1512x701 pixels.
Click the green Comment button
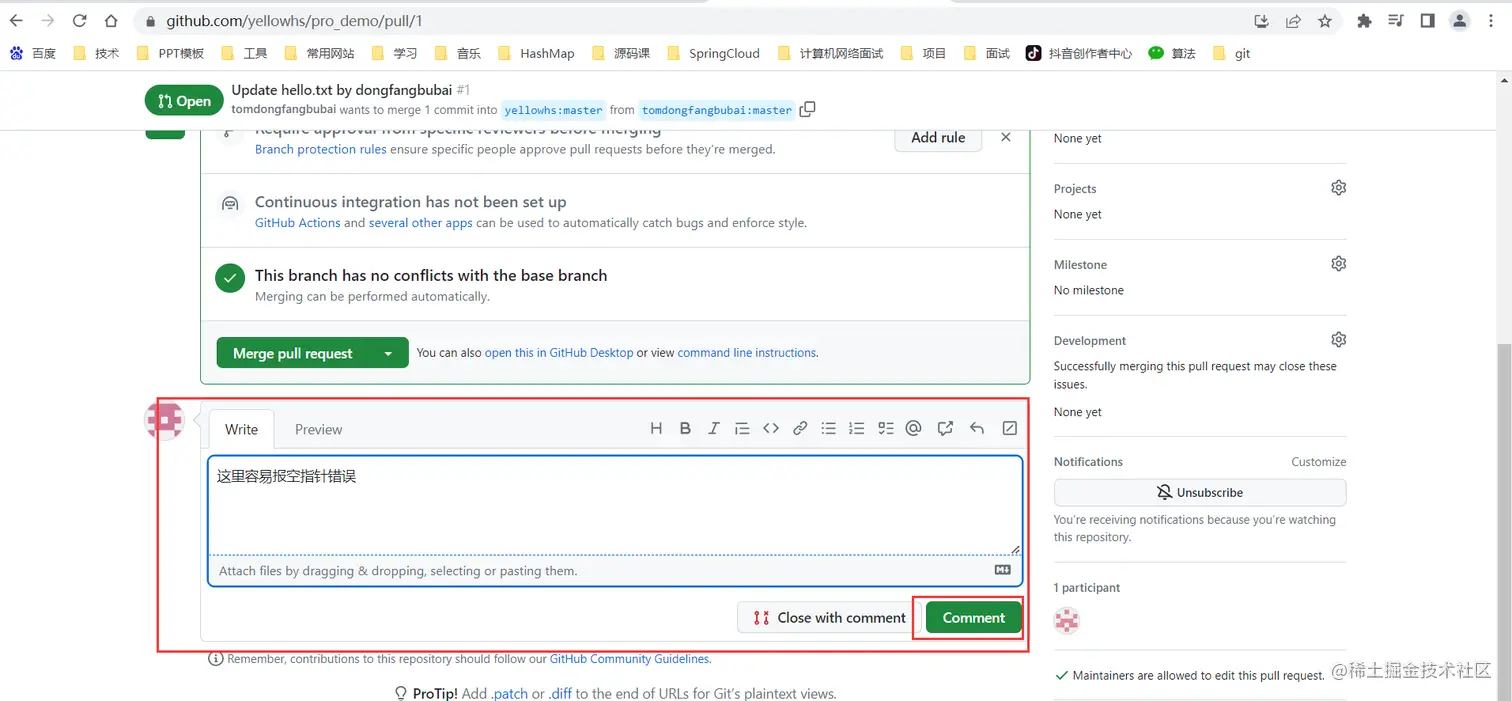coord(974,617)
